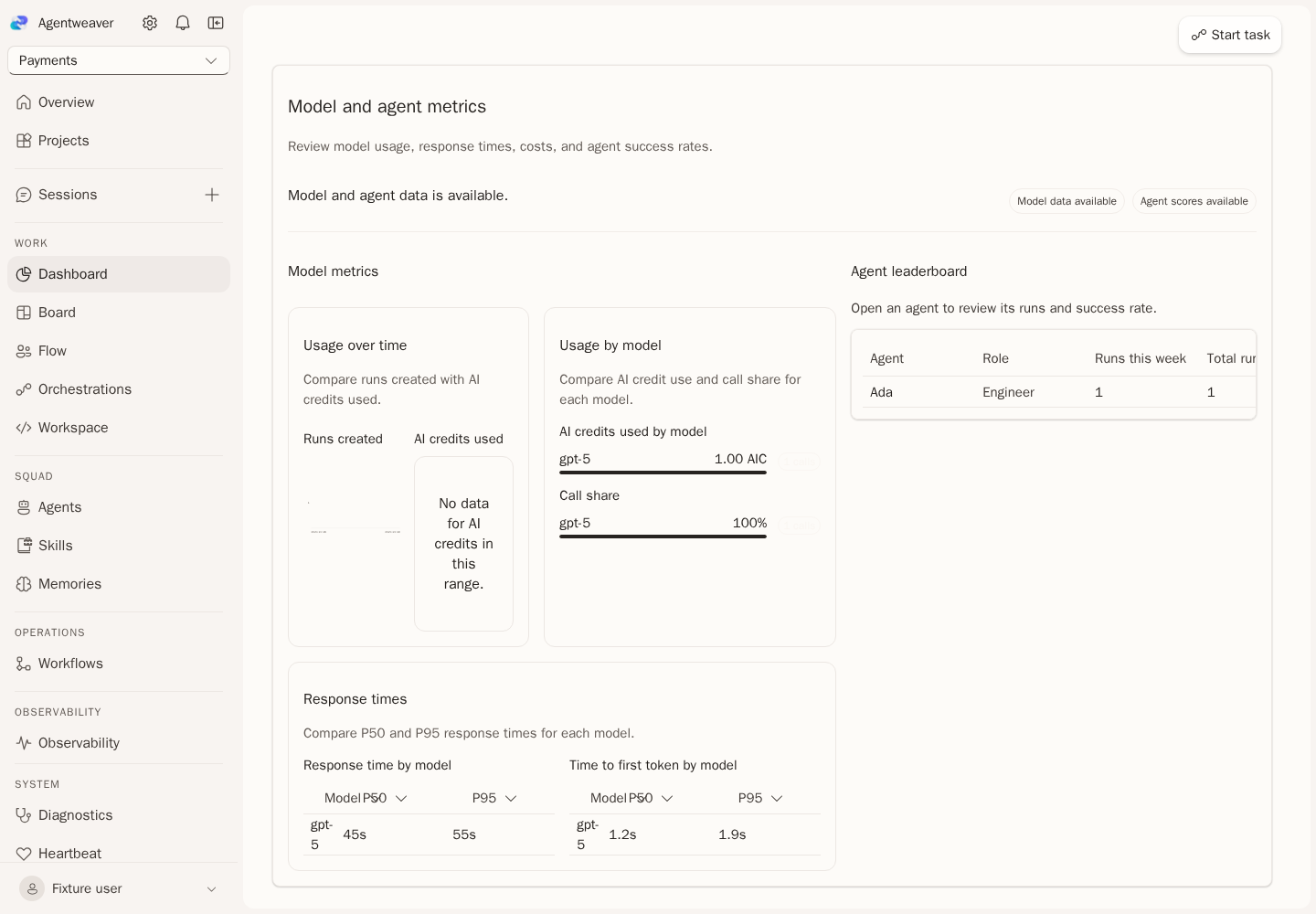Open notifications bell

pos(183,23)
